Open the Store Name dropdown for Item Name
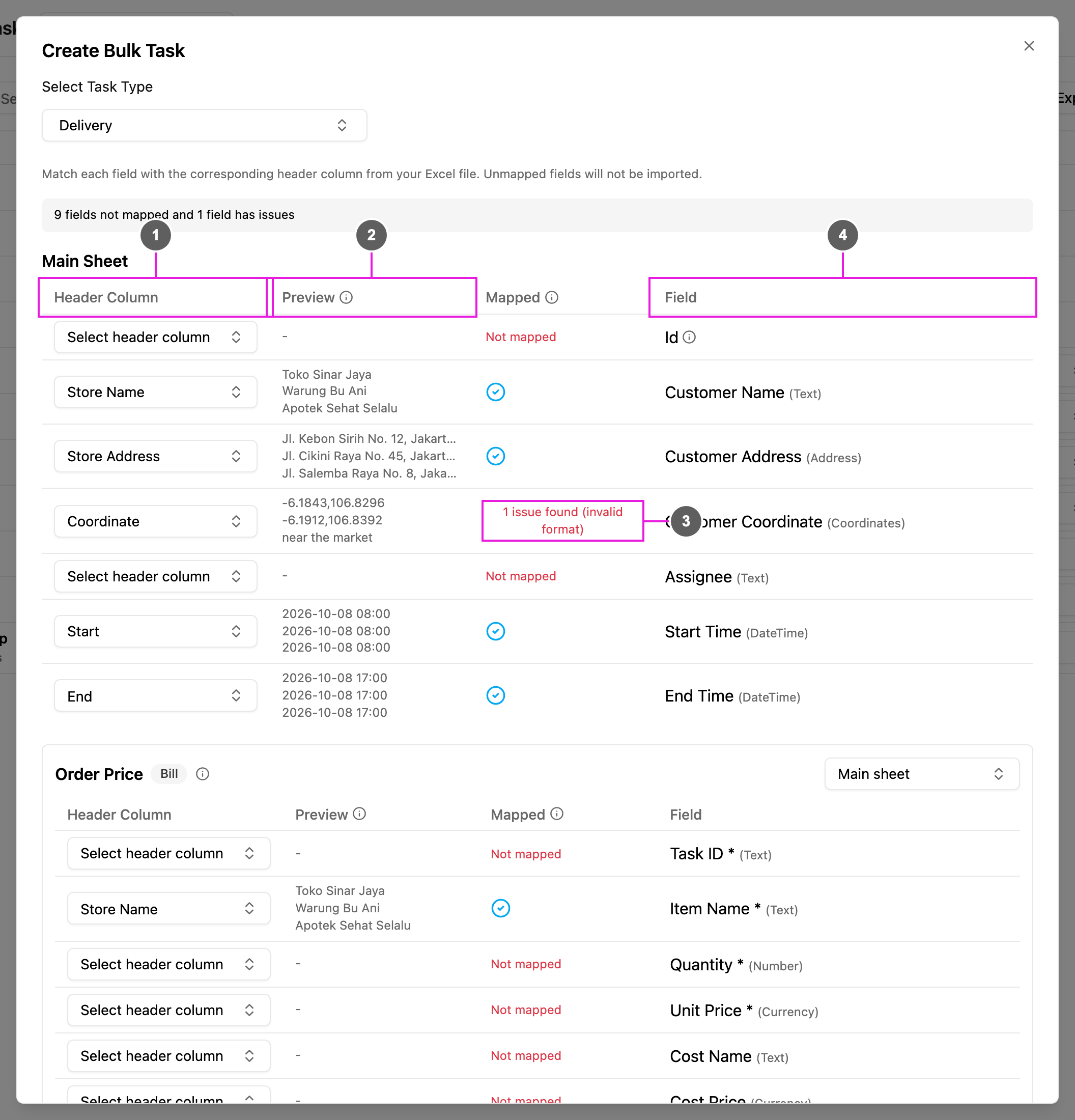This screenshot has width=1075, height=1120. (x=168, y=908)
